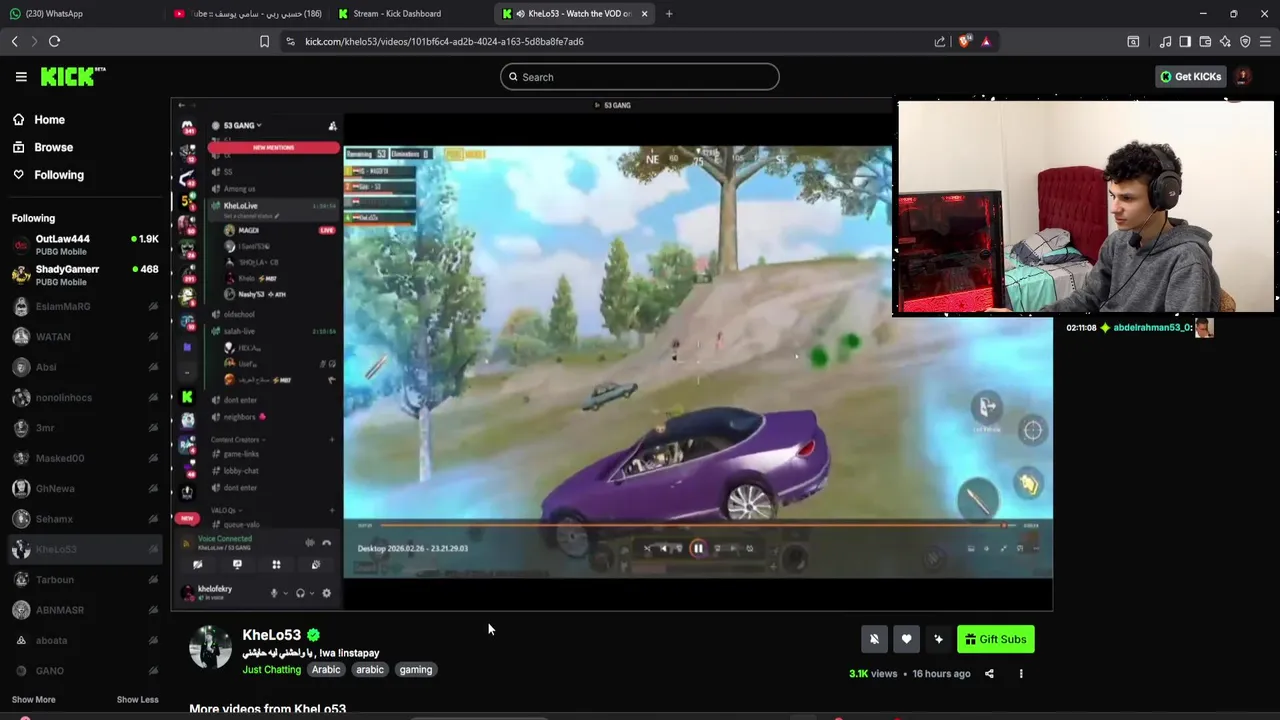The width and height of the screenshot is (1280, 720).
Task: Open the Brave Shields panel
Action: [x=964, y=41]
